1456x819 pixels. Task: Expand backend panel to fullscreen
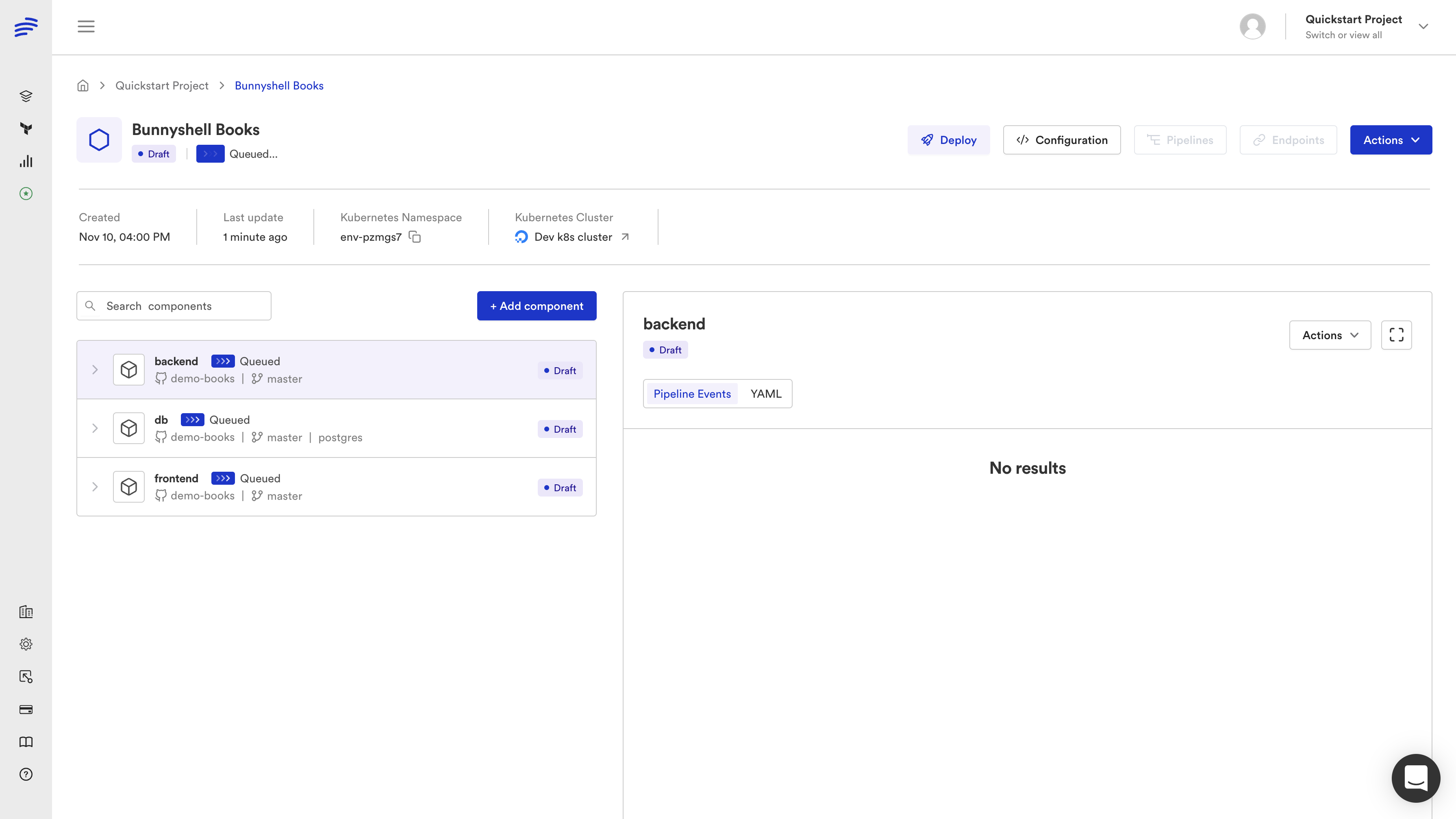[1396, 335]
